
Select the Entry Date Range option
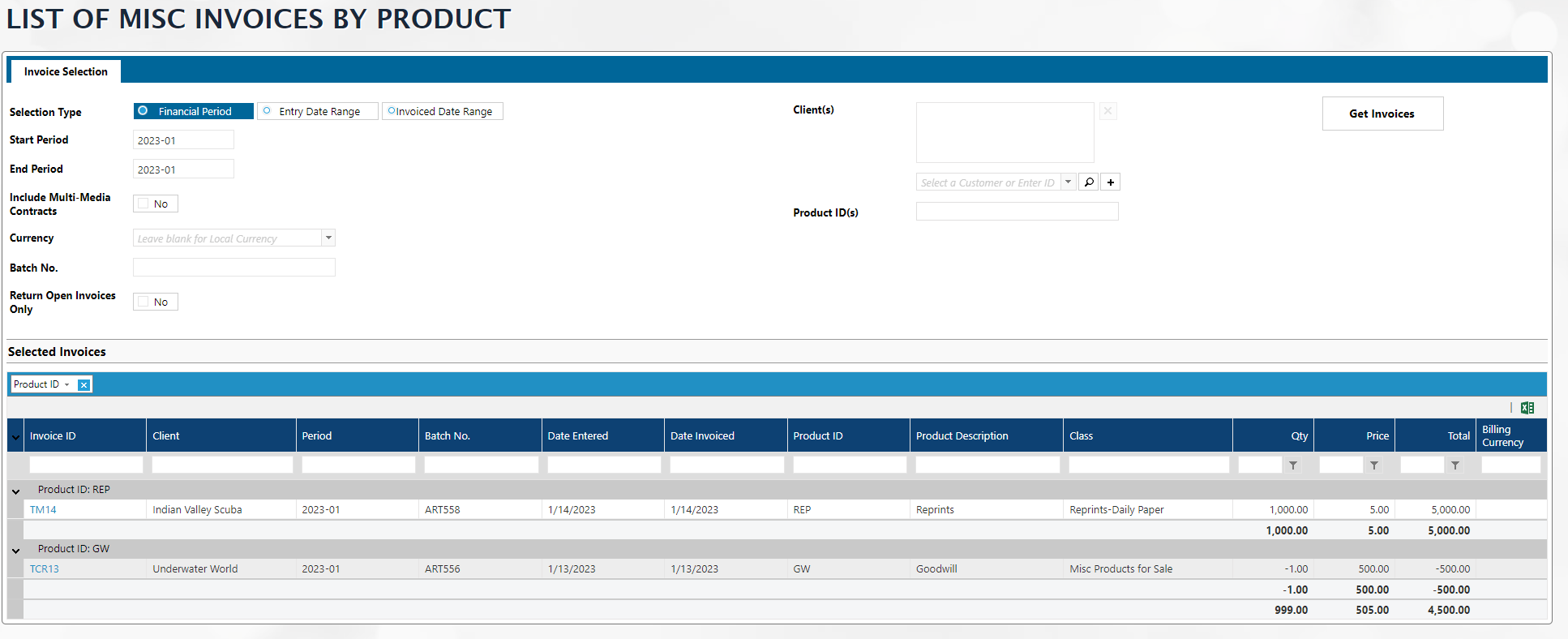[268, 111]
